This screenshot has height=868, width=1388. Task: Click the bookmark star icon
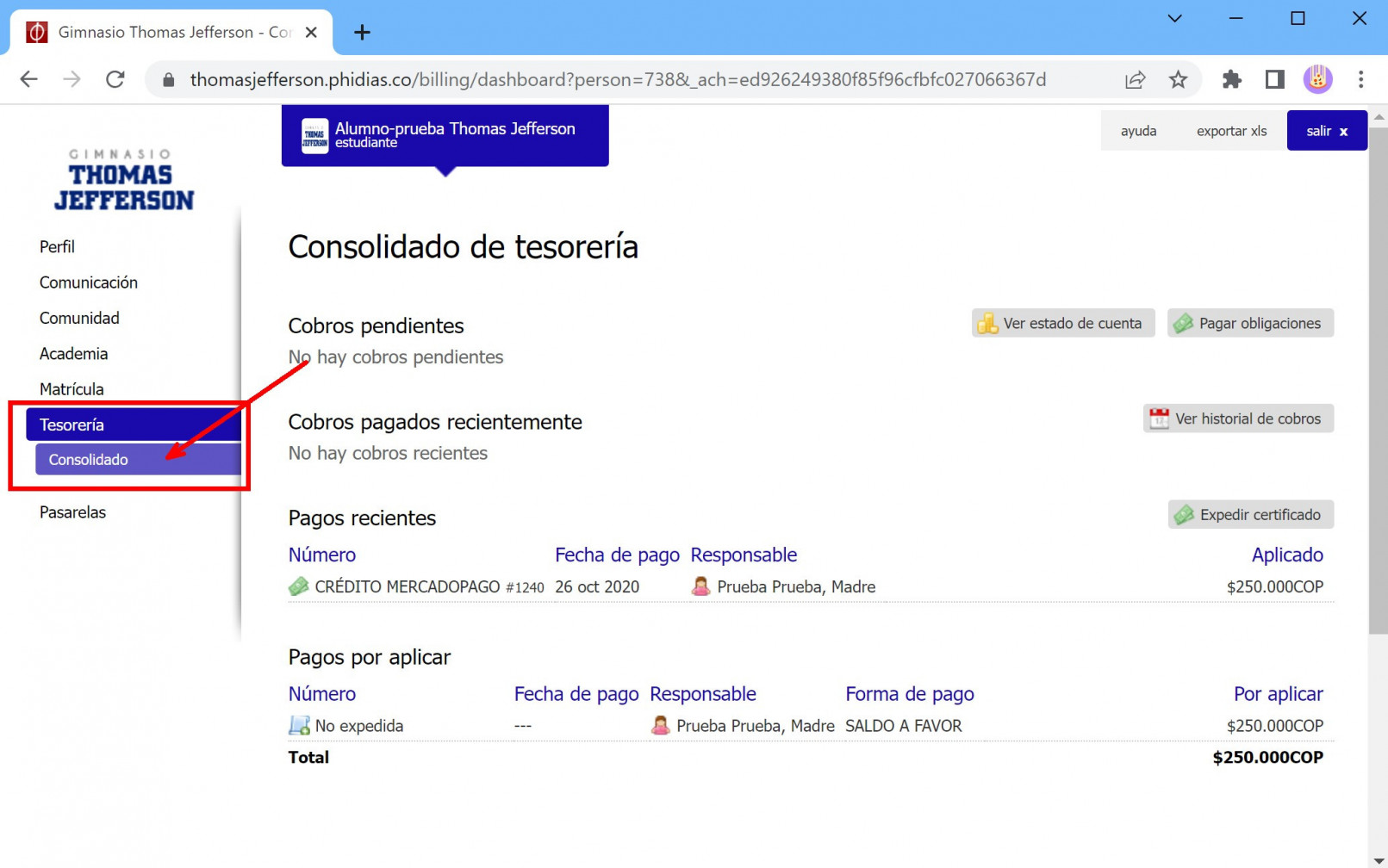coord(1178,80)
